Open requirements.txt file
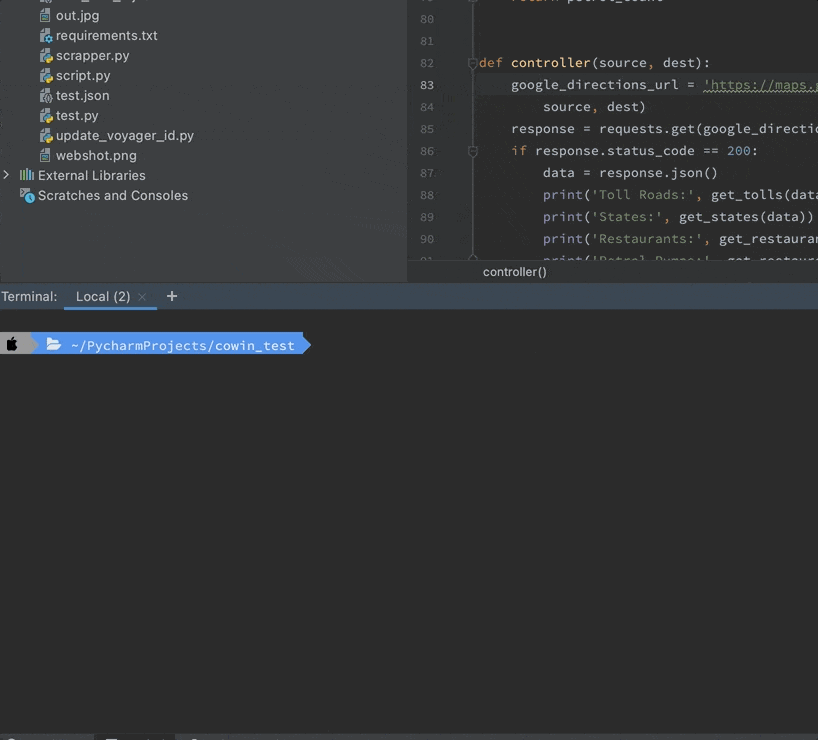Screen dimensions: 818x740 [x=106, y=35]
